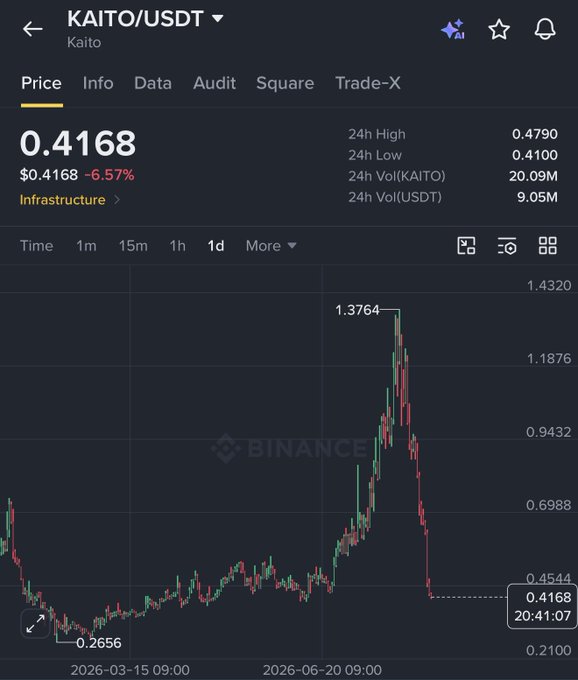Switch to the Square tab

285,83
